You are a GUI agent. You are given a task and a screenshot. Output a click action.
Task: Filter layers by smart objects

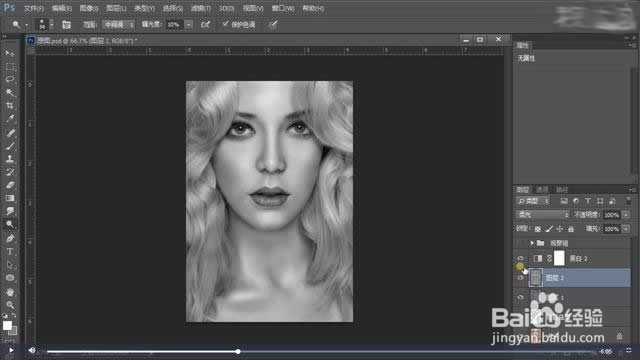coord(612,201)
